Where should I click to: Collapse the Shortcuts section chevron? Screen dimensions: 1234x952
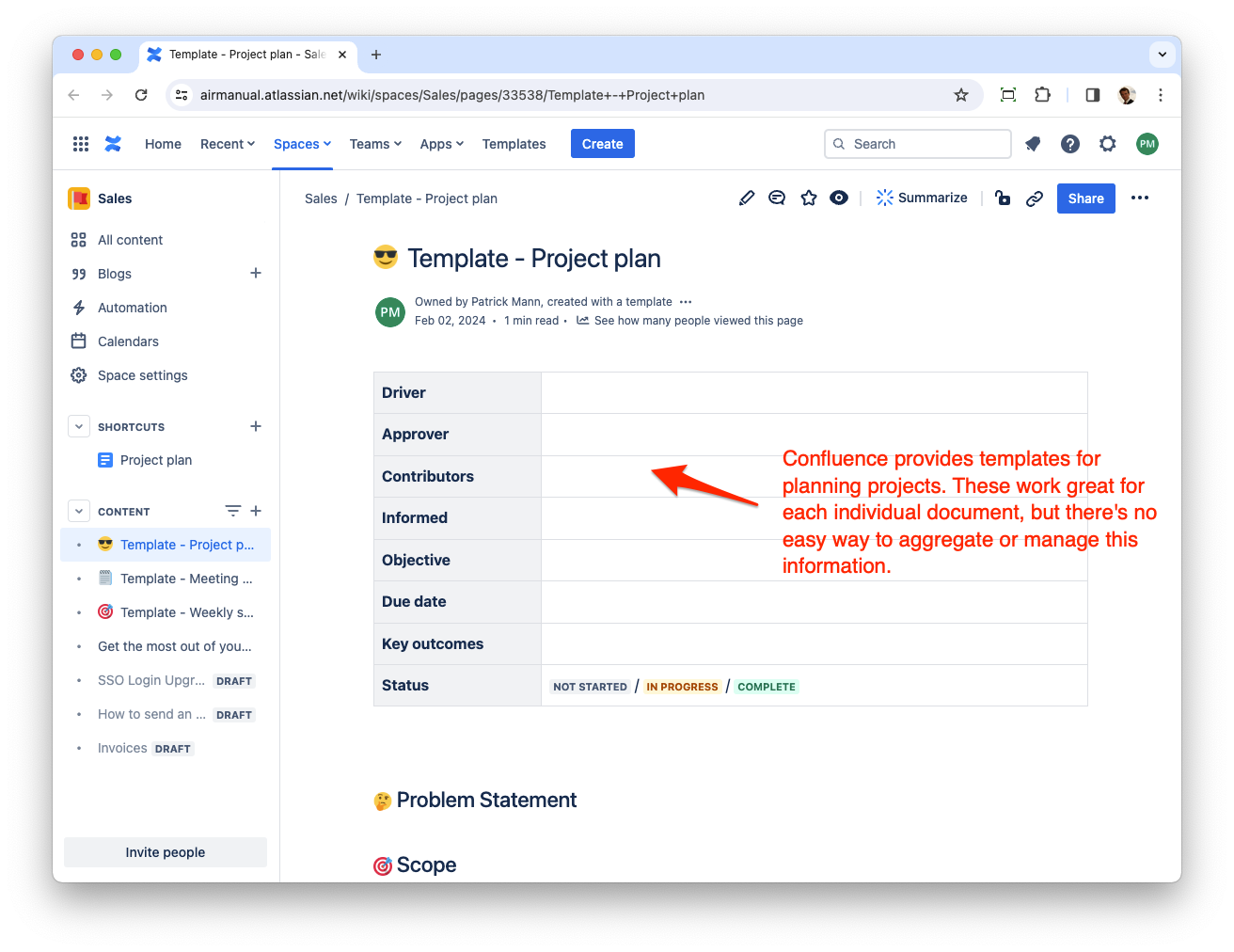[79, 426]
